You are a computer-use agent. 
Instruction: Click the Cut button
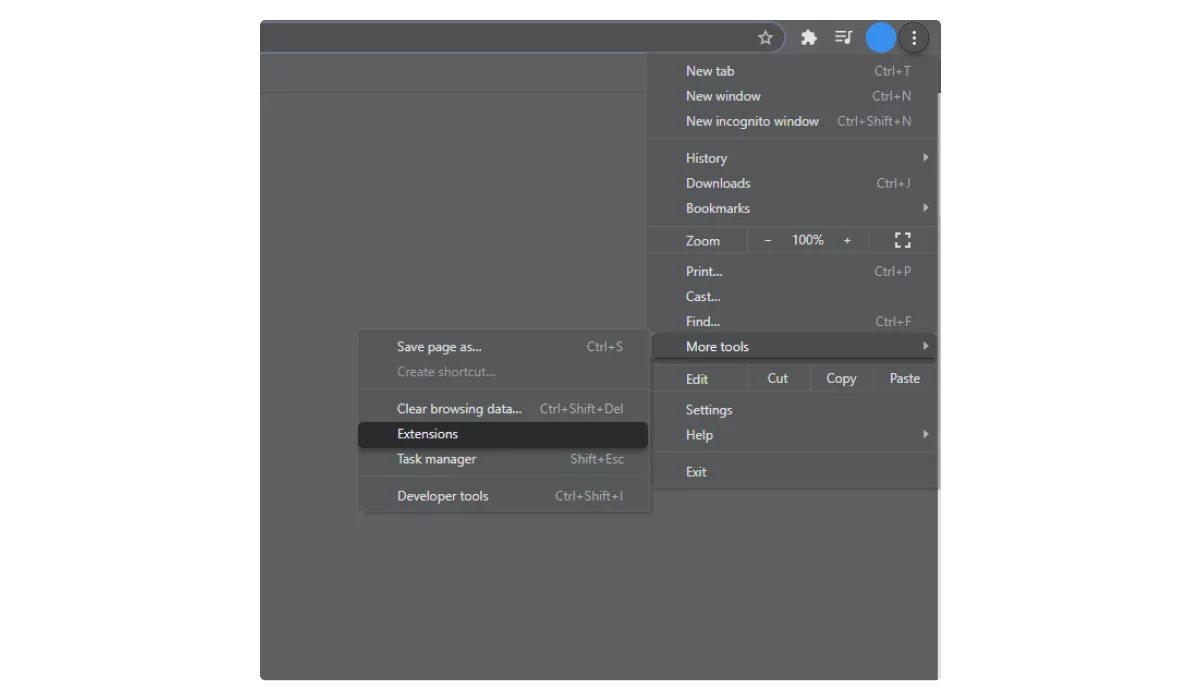tap(777, 378)
